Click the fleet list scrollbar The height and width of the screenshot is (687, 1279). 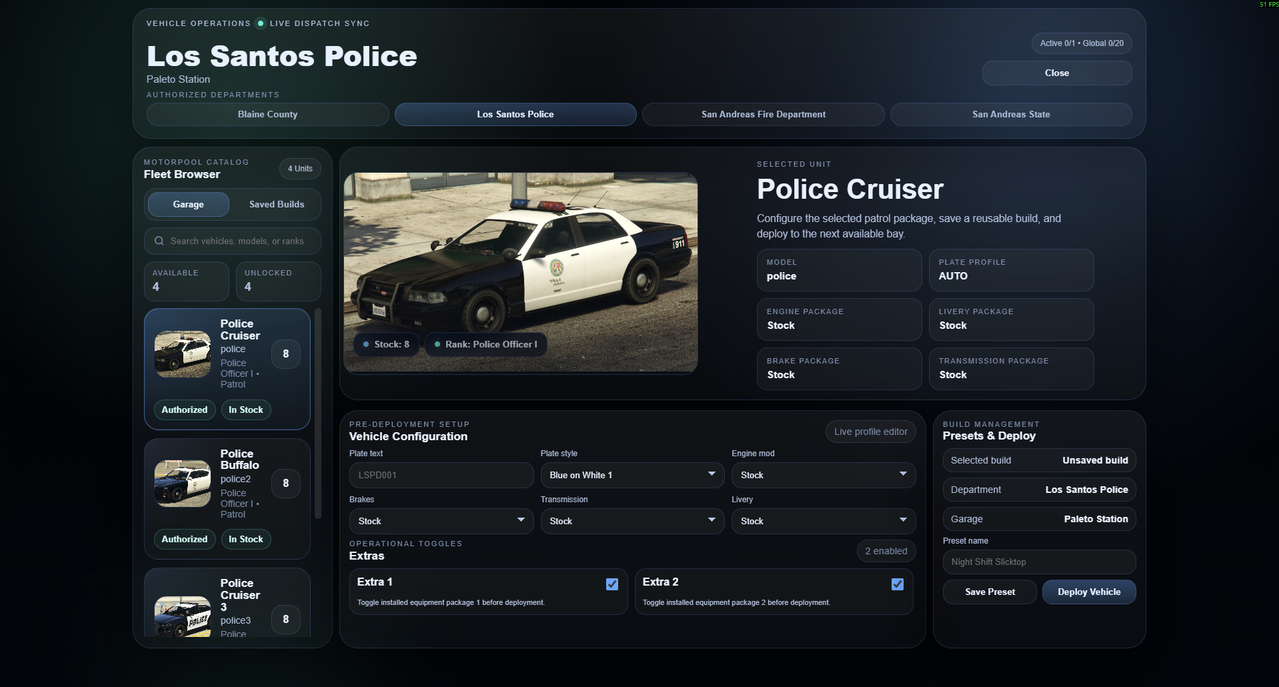point(318,413)
